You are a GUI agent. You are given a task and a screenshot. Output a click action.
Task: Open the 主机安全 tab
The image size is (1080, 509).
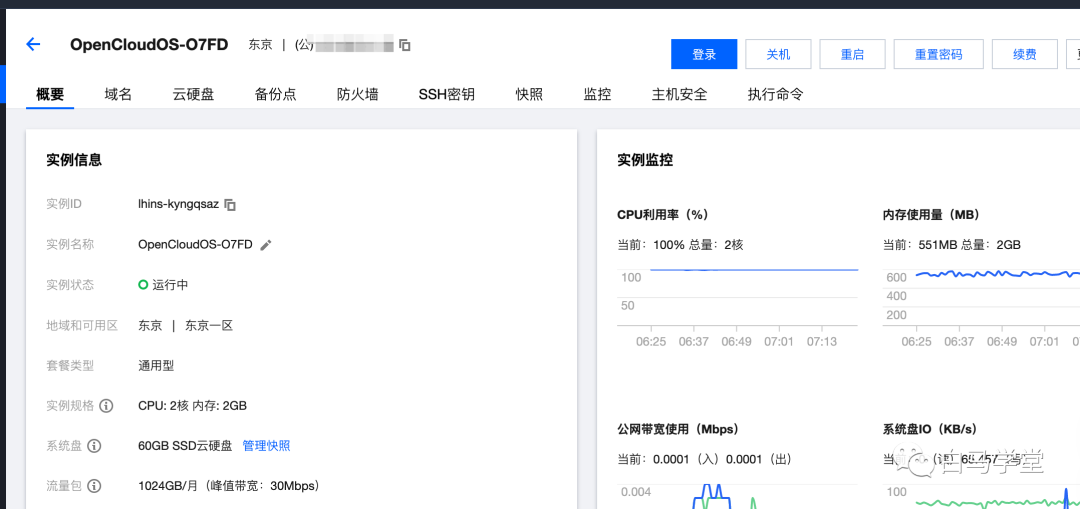679,94
